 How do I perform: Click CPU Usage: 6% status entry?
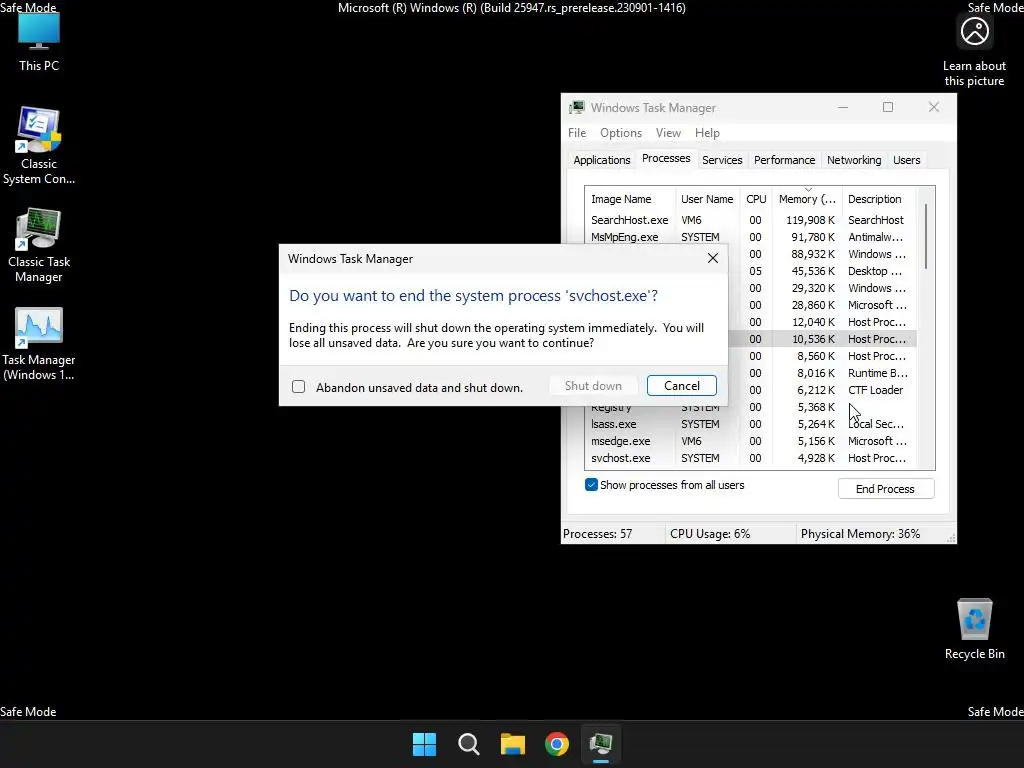710,534
